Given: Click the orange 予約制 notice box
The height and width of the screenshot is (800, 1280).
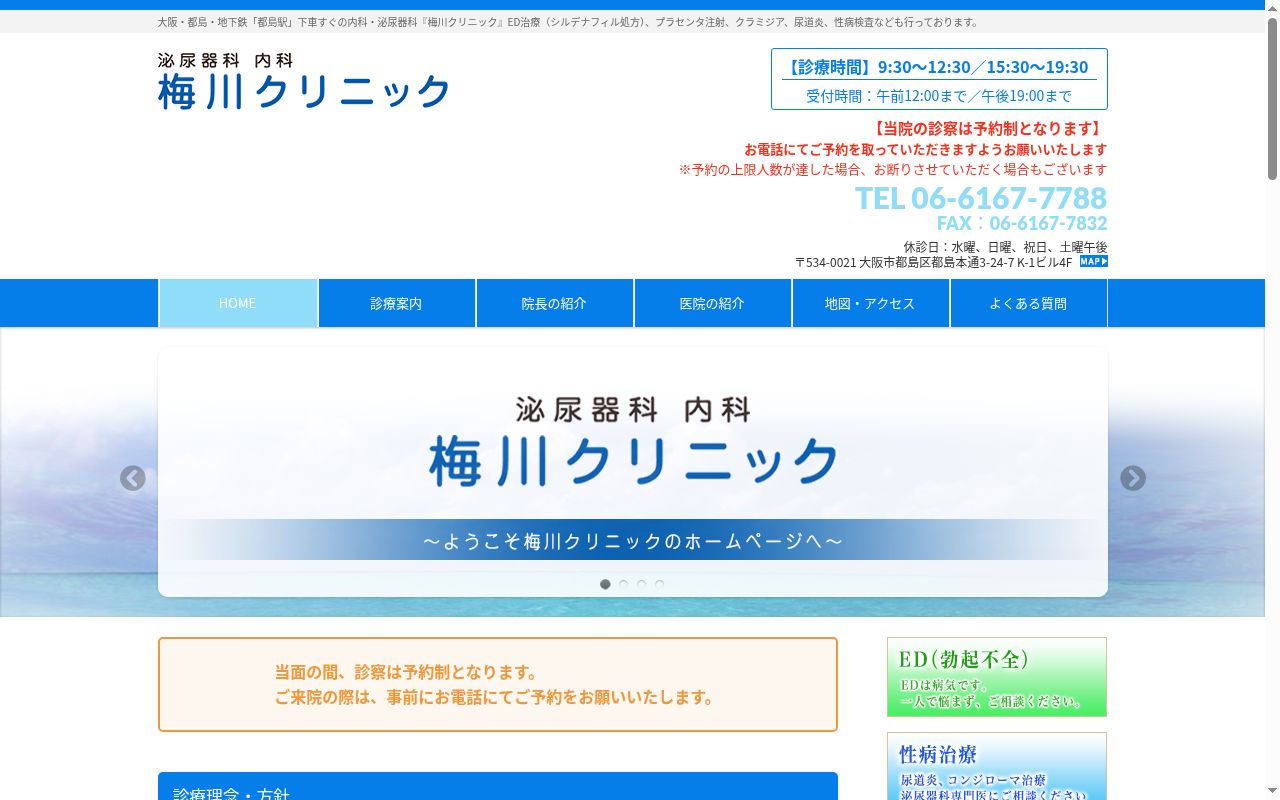Looking at the screenshot, I should [498, 685].
